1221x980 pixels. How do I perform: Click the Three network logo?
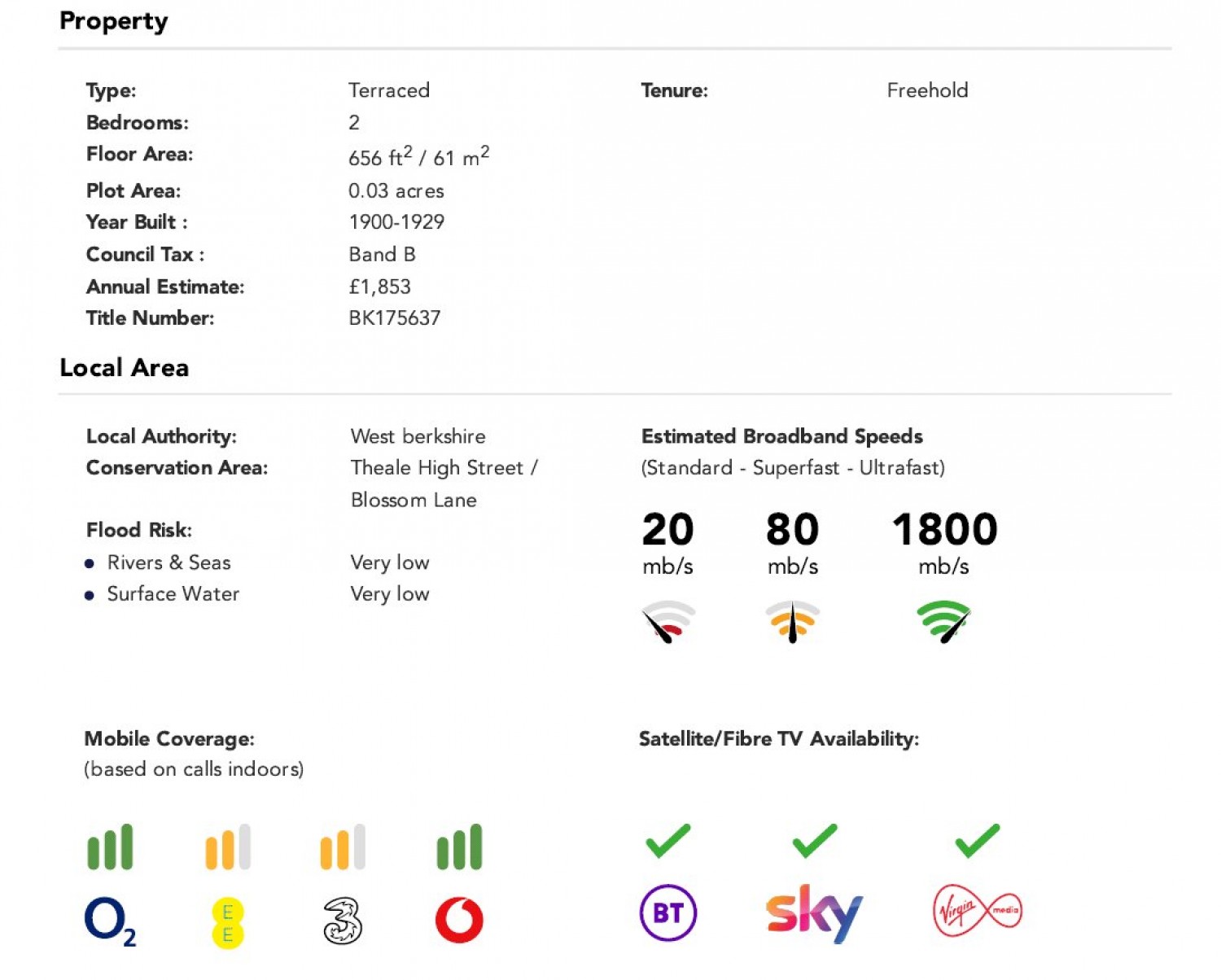point(343,921)
